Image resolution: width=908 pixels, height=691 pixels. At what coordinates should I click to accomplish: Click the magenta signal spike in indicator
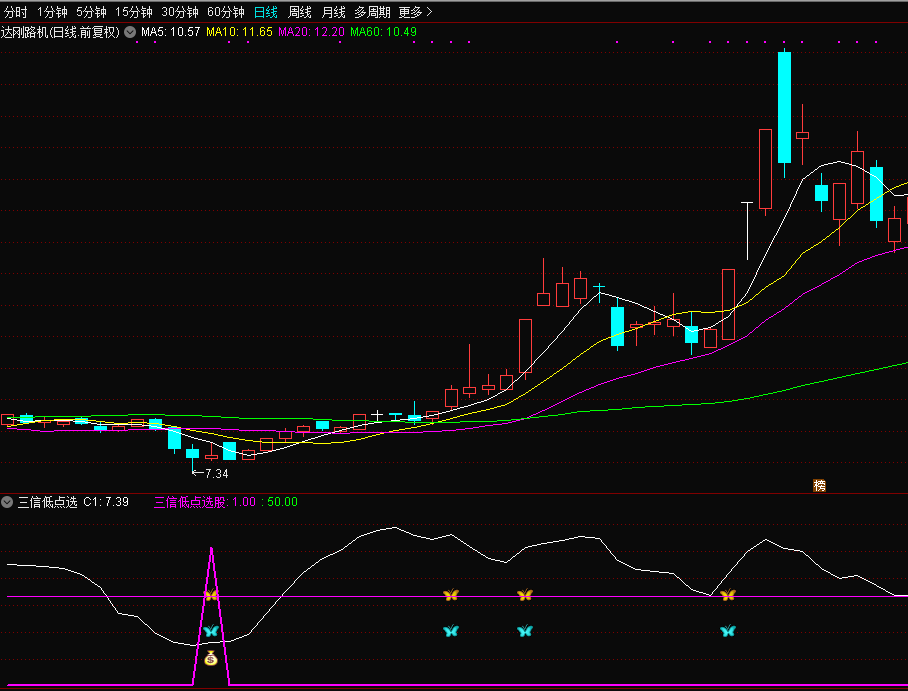tap(211, 615)
